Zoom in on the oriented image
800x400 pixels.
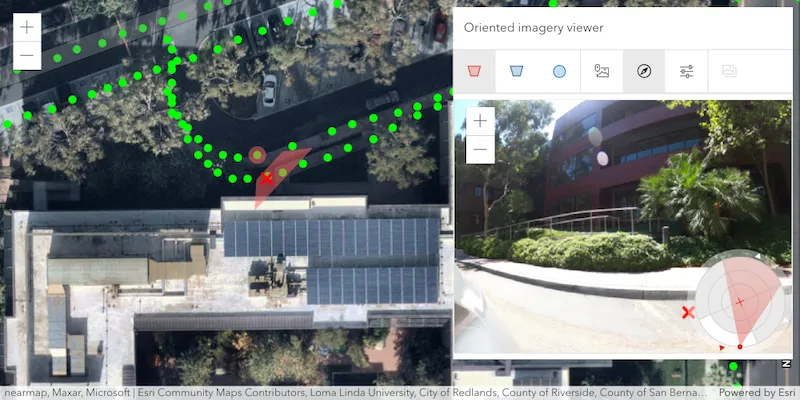point(480,121)
